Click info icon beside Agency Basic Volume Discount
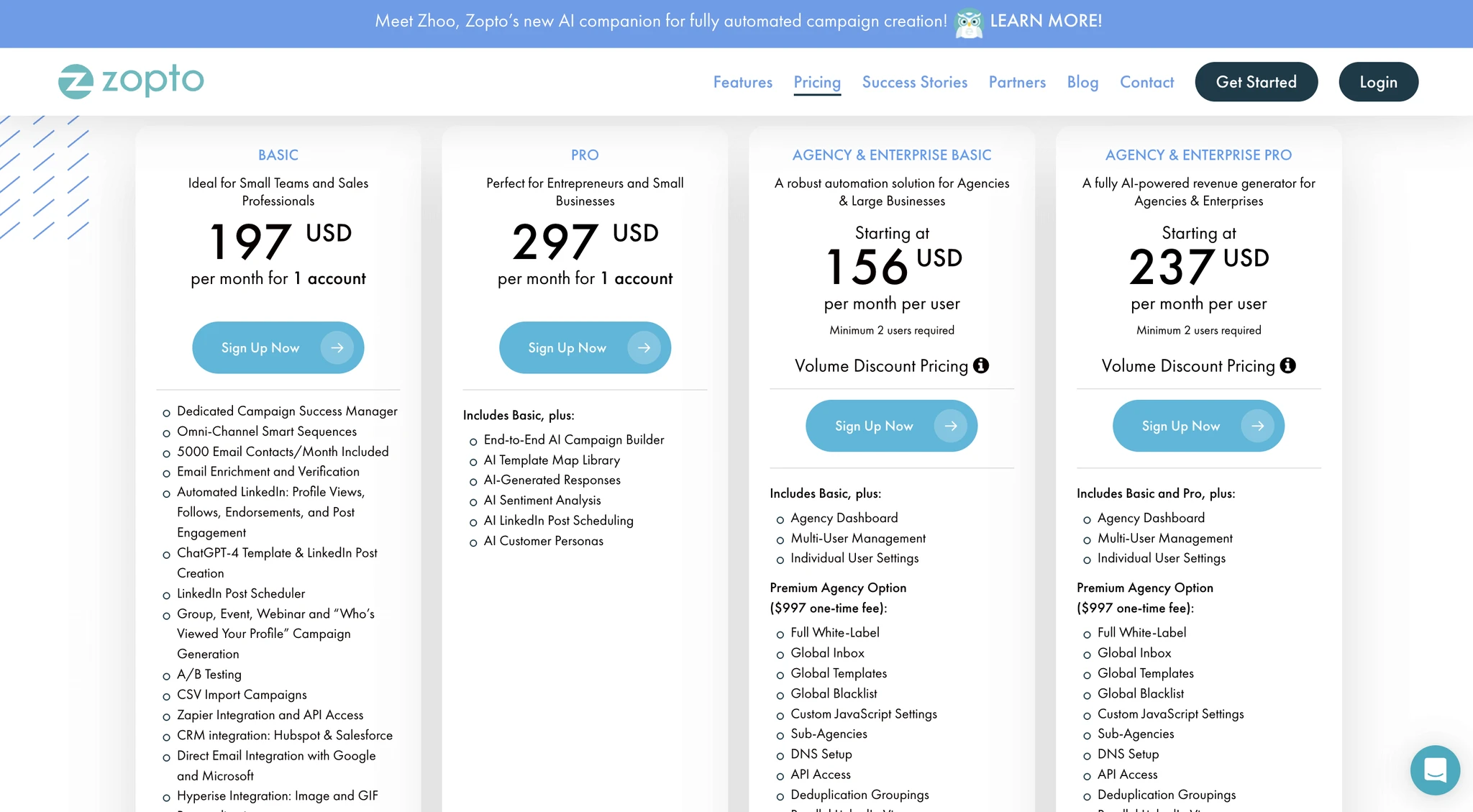The width and height of the screenshot is (1473, 812). pyautogui.click(x=981, y=365)
